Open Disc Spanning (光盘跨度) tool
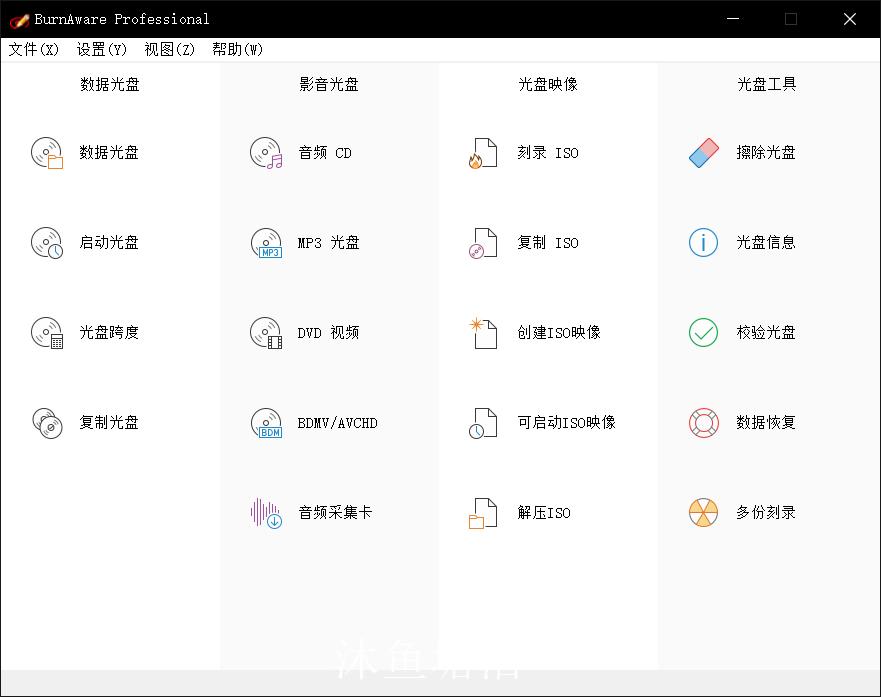This screenshot has height=697, width=881. (90, 332)
